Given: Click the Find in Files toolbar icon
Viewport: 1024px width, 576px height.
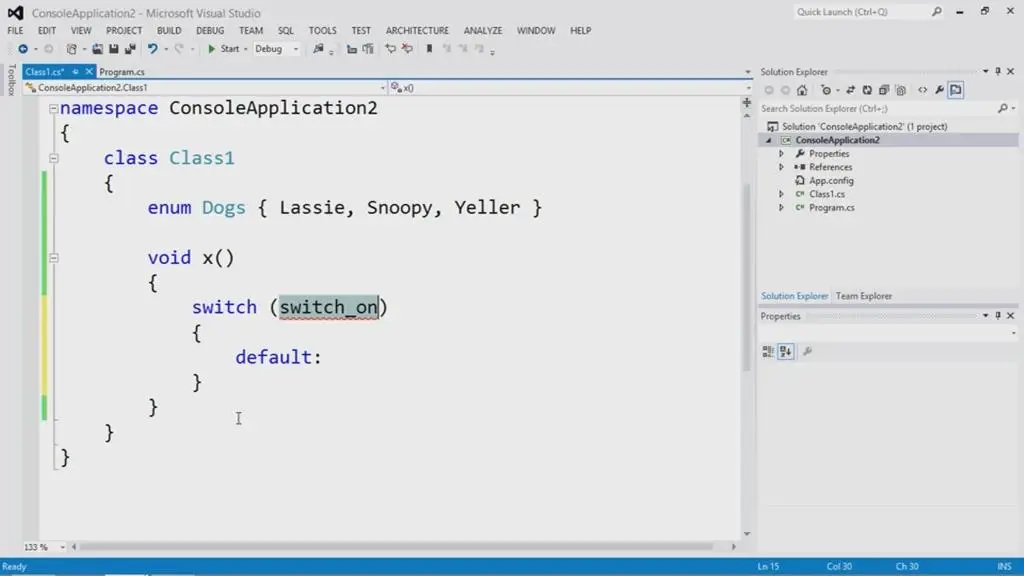Looking at the screenshot, I should [318, 49].
